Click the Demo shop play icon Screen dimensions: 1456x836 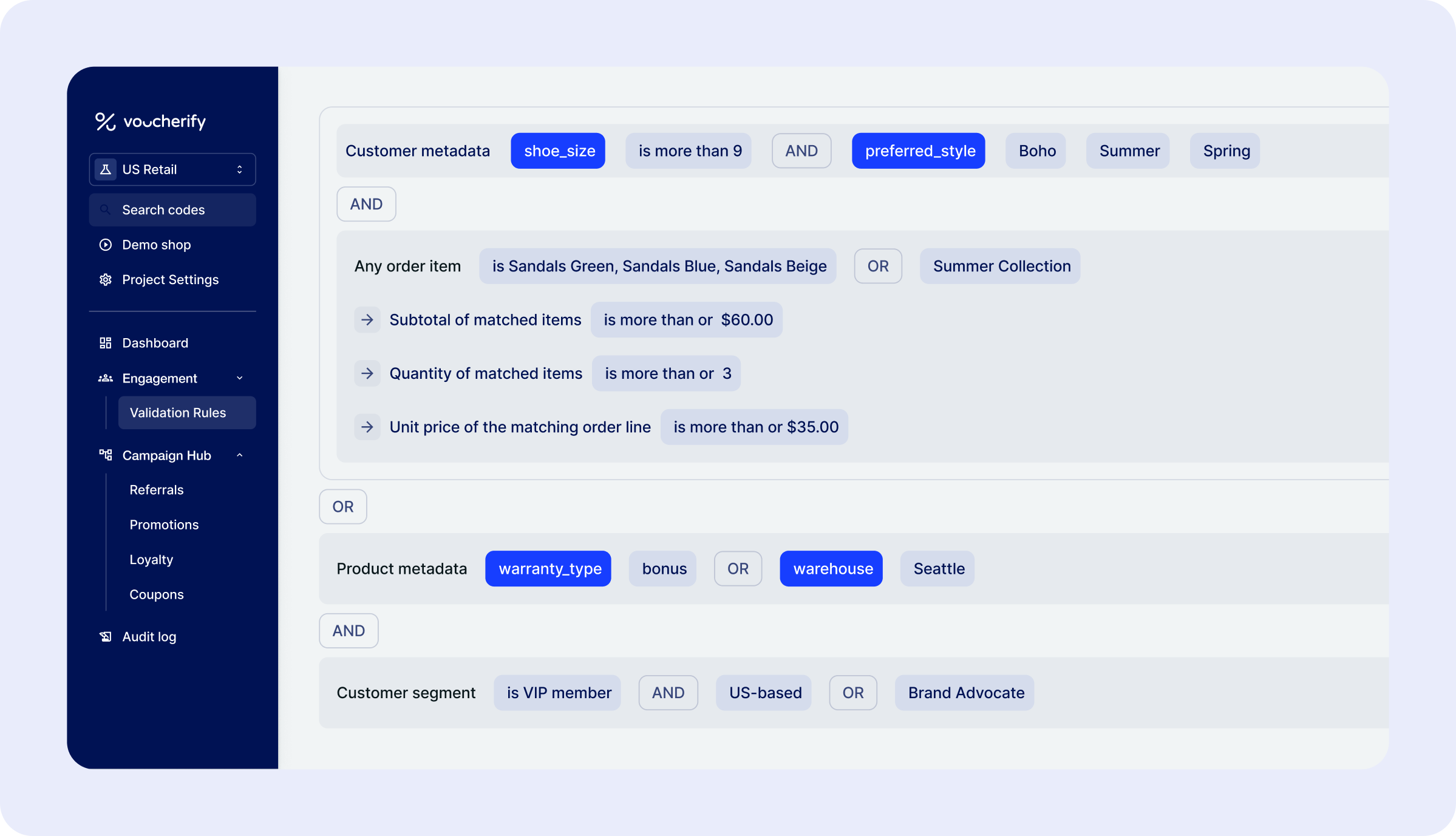[106, 245]
